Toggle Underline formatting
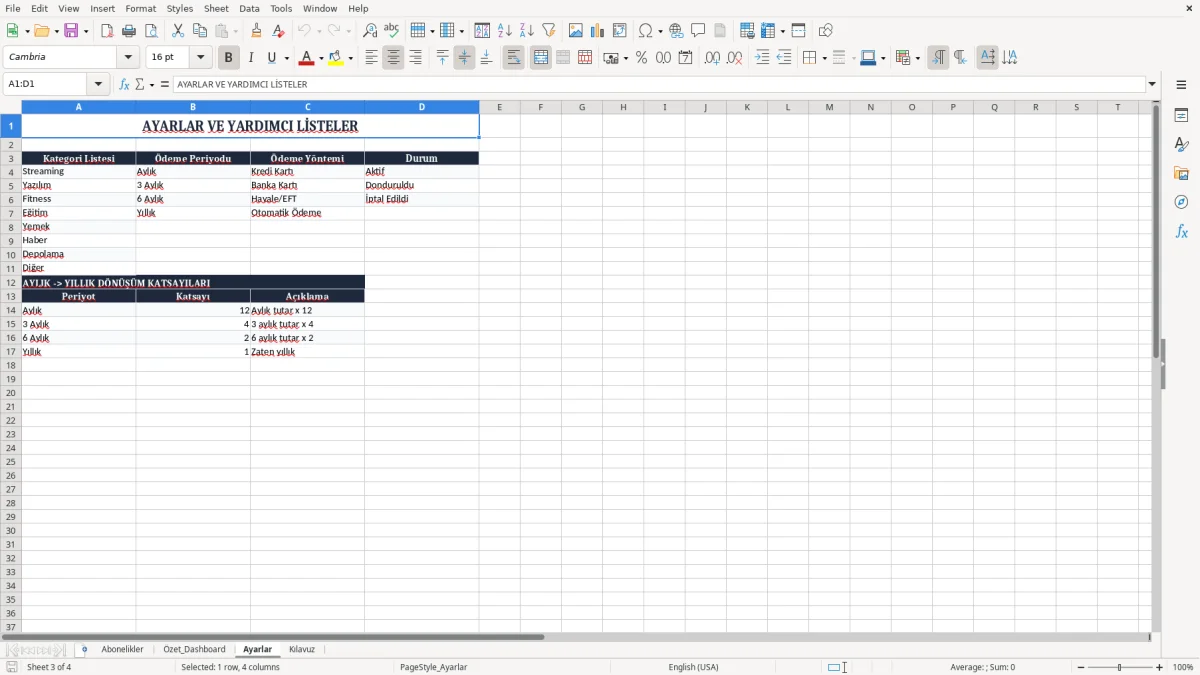The image size is (1200, 675). [x=272, y=58]
